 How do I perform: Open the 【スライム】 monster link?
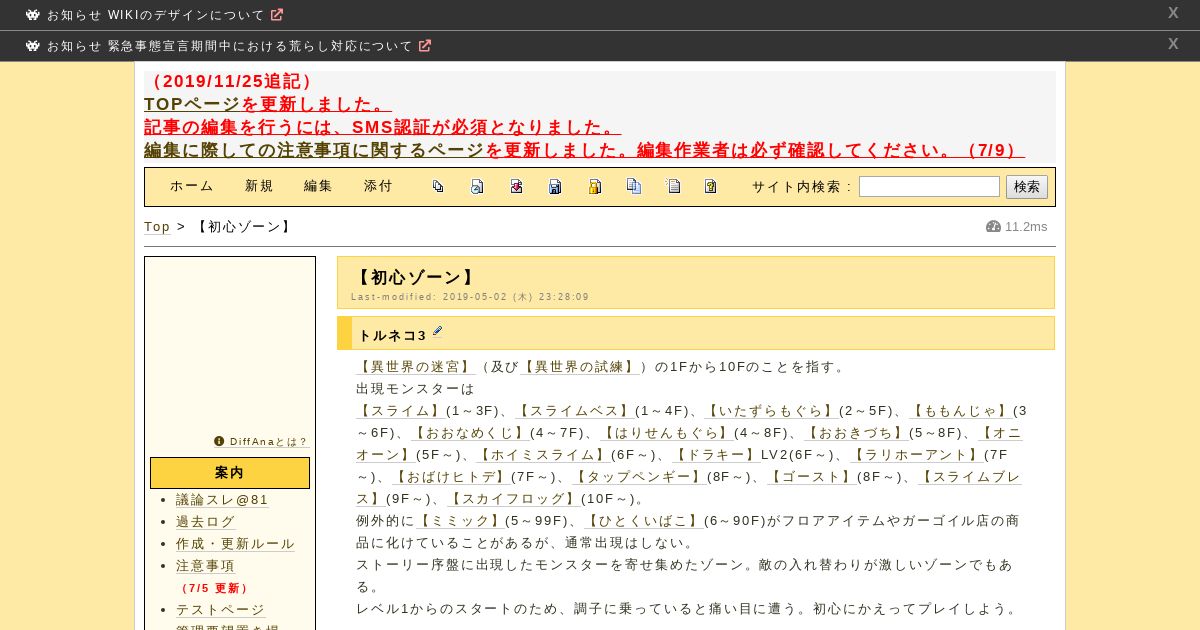(401, 411)
